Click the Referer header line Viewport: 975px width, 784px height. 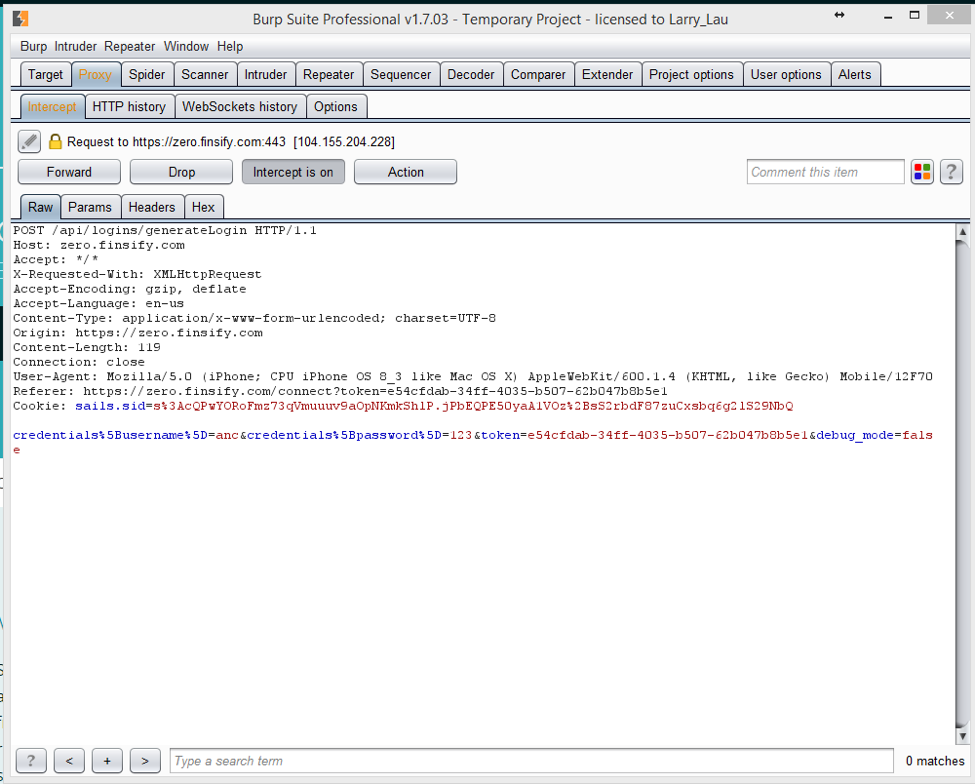340,391
